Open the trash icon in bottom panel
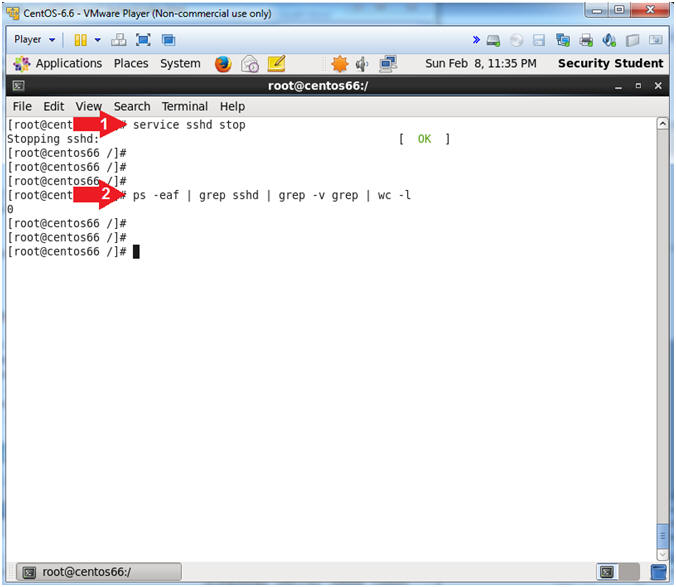This screenshot has width=676, height=587. click(x=658, y=572)
